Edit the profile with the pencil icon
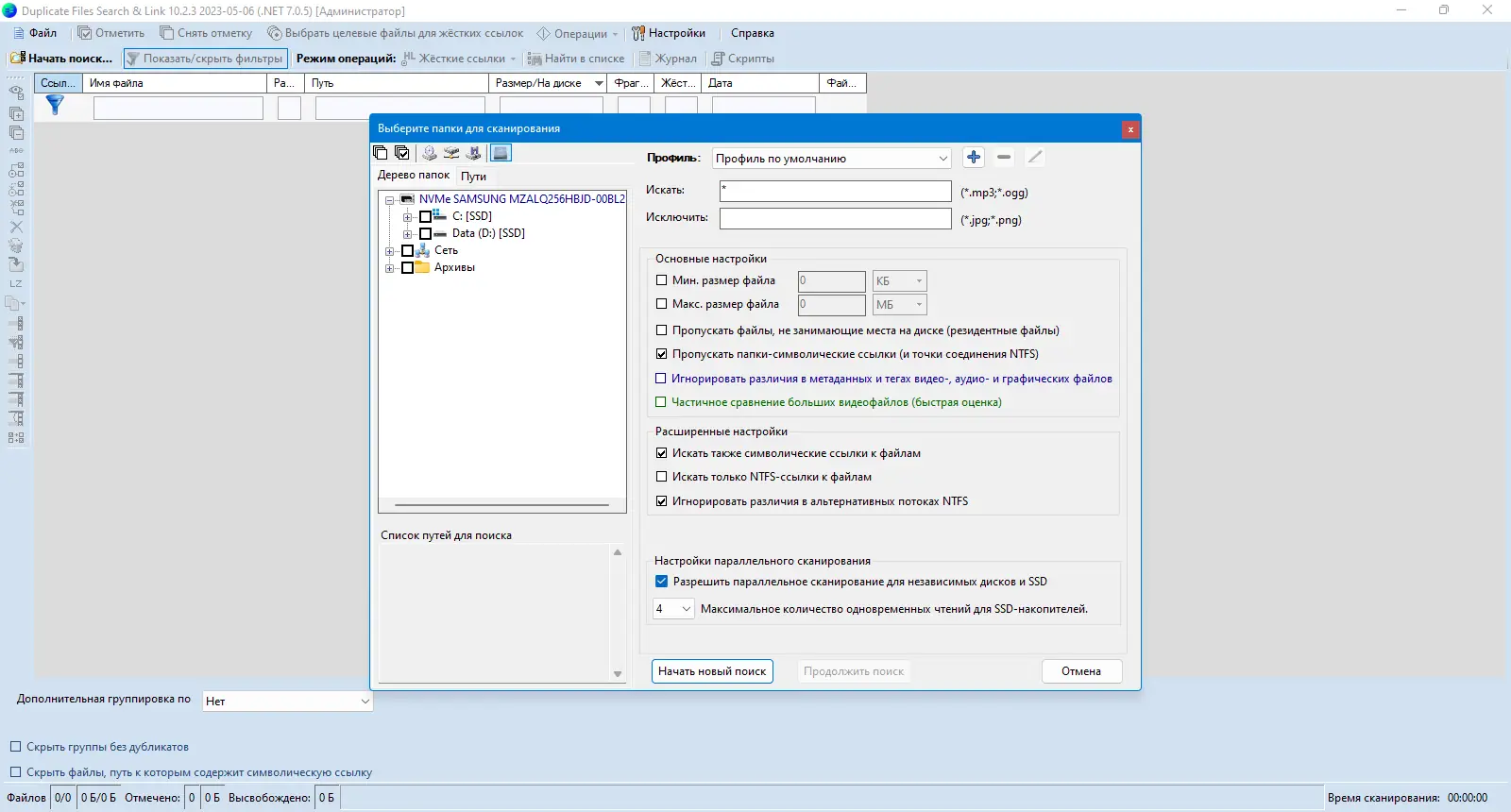The height and width of the screenshot is (812, 1511). pos(1035,158)
